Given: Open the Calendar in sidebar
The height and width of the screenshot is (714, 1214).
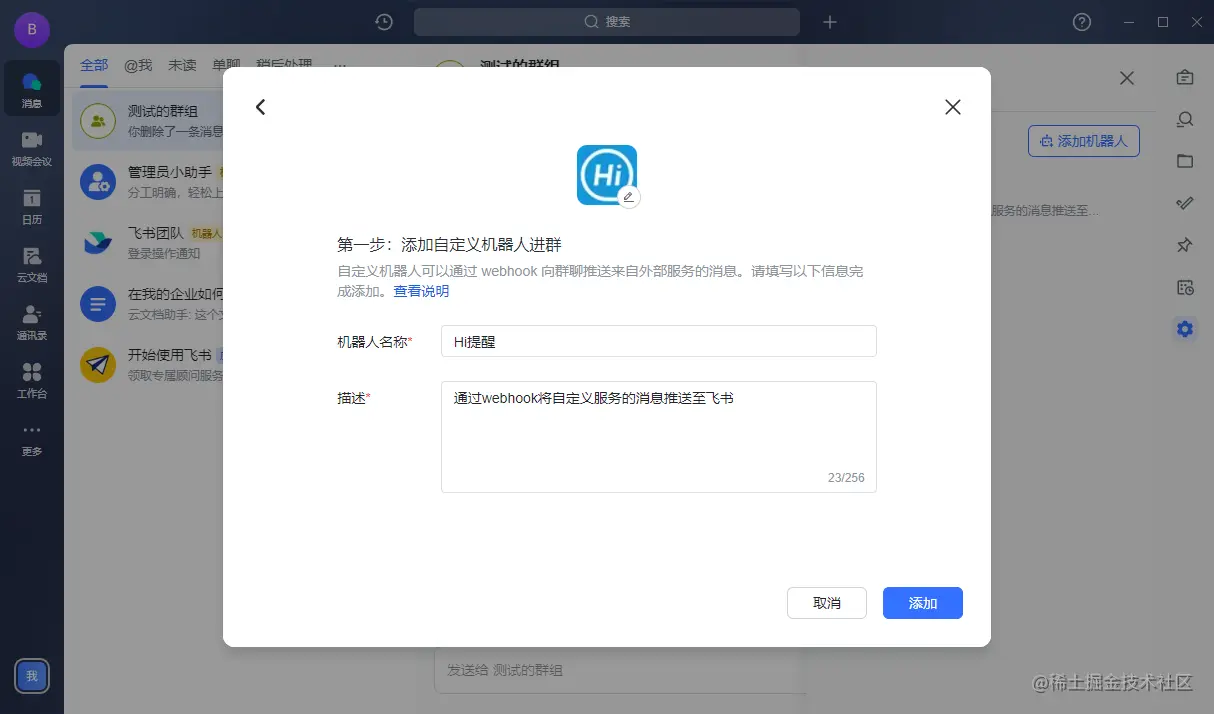Looking at the screenshot, I should (32, 205).
